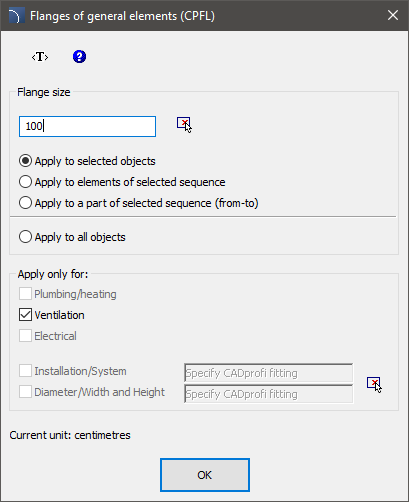Close the Flanges of general elements dialog
The height and width of the screenshot is (502, 409).
[393, 15]
